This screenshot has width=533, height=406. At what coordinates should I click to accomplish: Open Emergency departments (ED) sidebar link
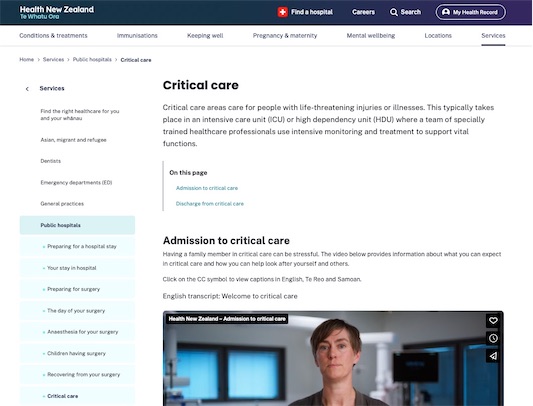(76, 182)
